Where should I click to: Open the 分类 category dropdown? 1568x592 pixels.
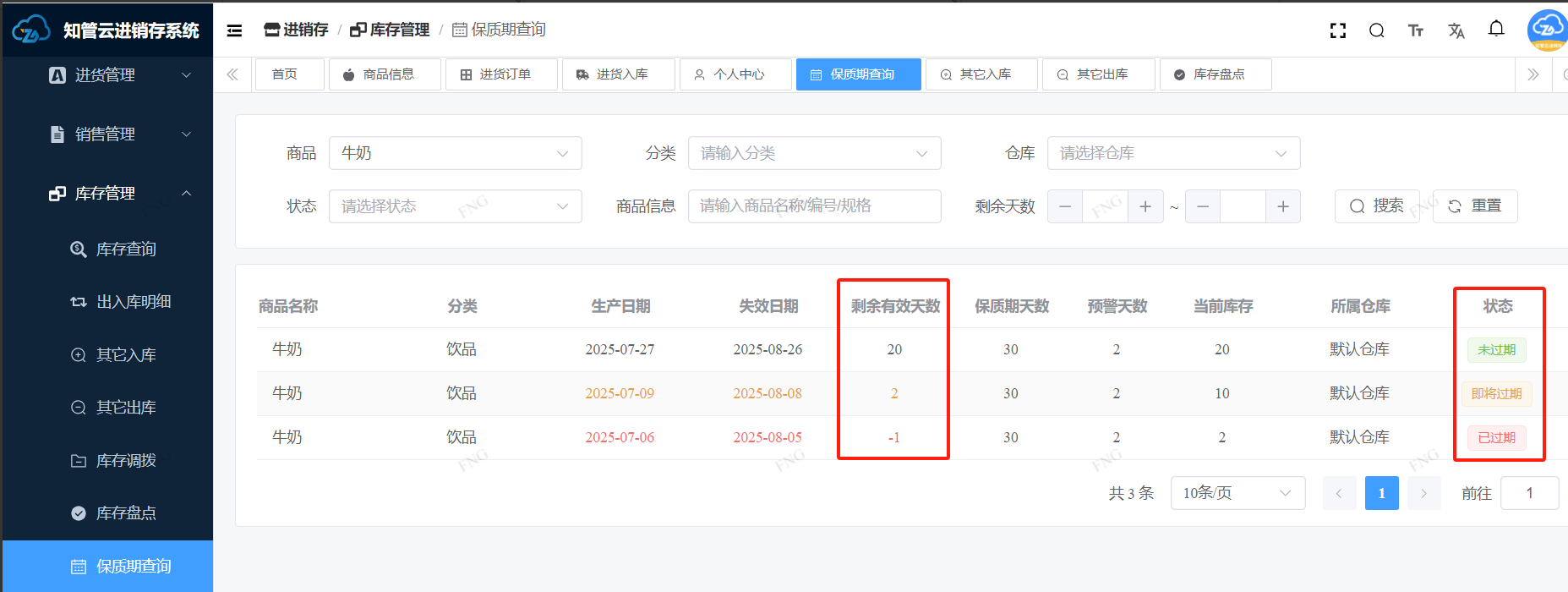click(814, 153)
